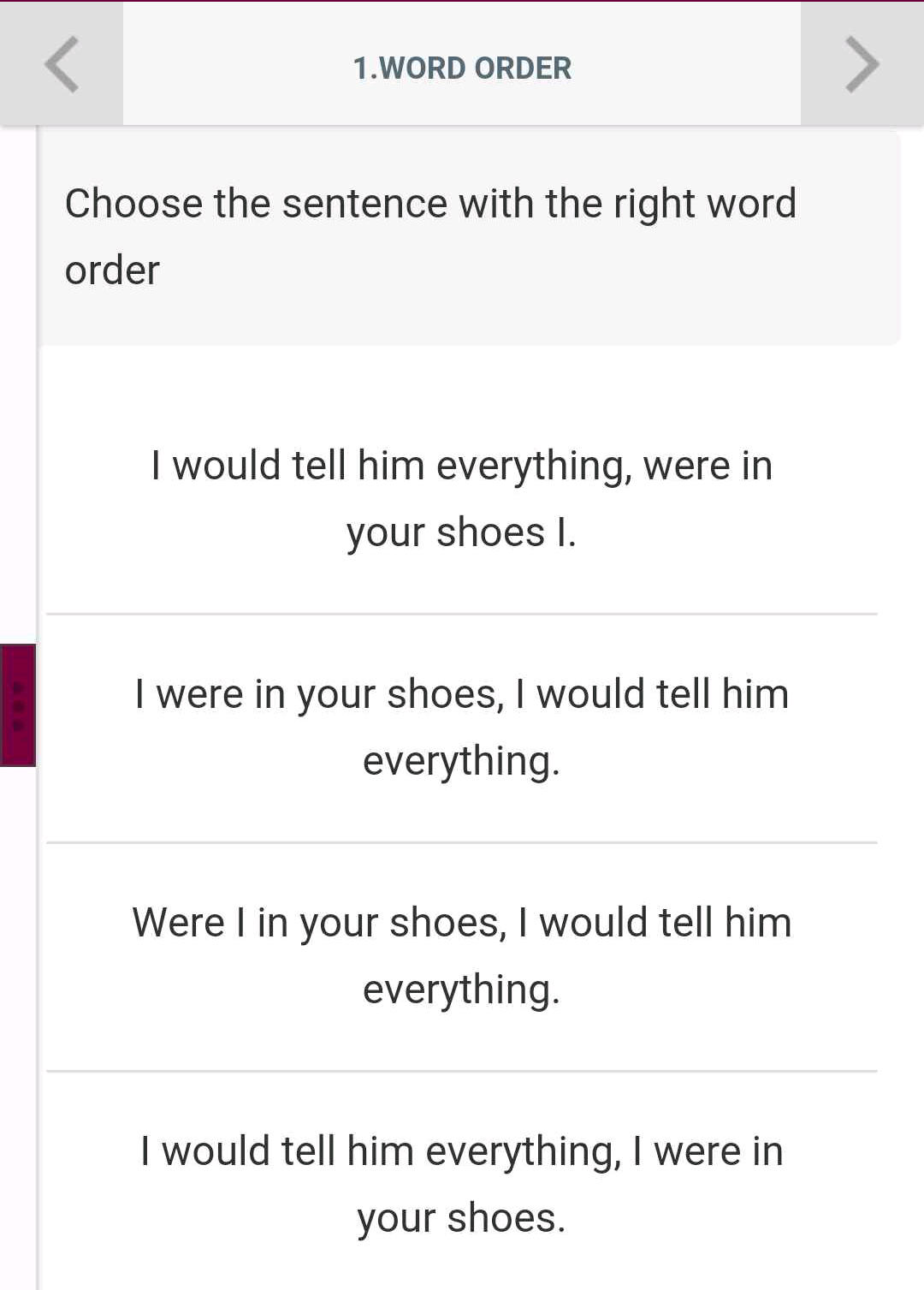Select answer 'Were I in your shoes, I would tell him everything.'
The image size is (924, 1290).
(x=462, y=956)
